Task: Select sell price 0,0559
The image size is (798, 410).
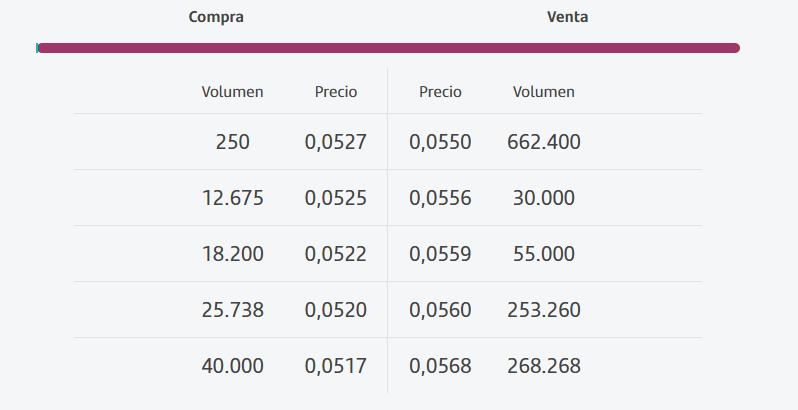Action: (x=440, y=254)
